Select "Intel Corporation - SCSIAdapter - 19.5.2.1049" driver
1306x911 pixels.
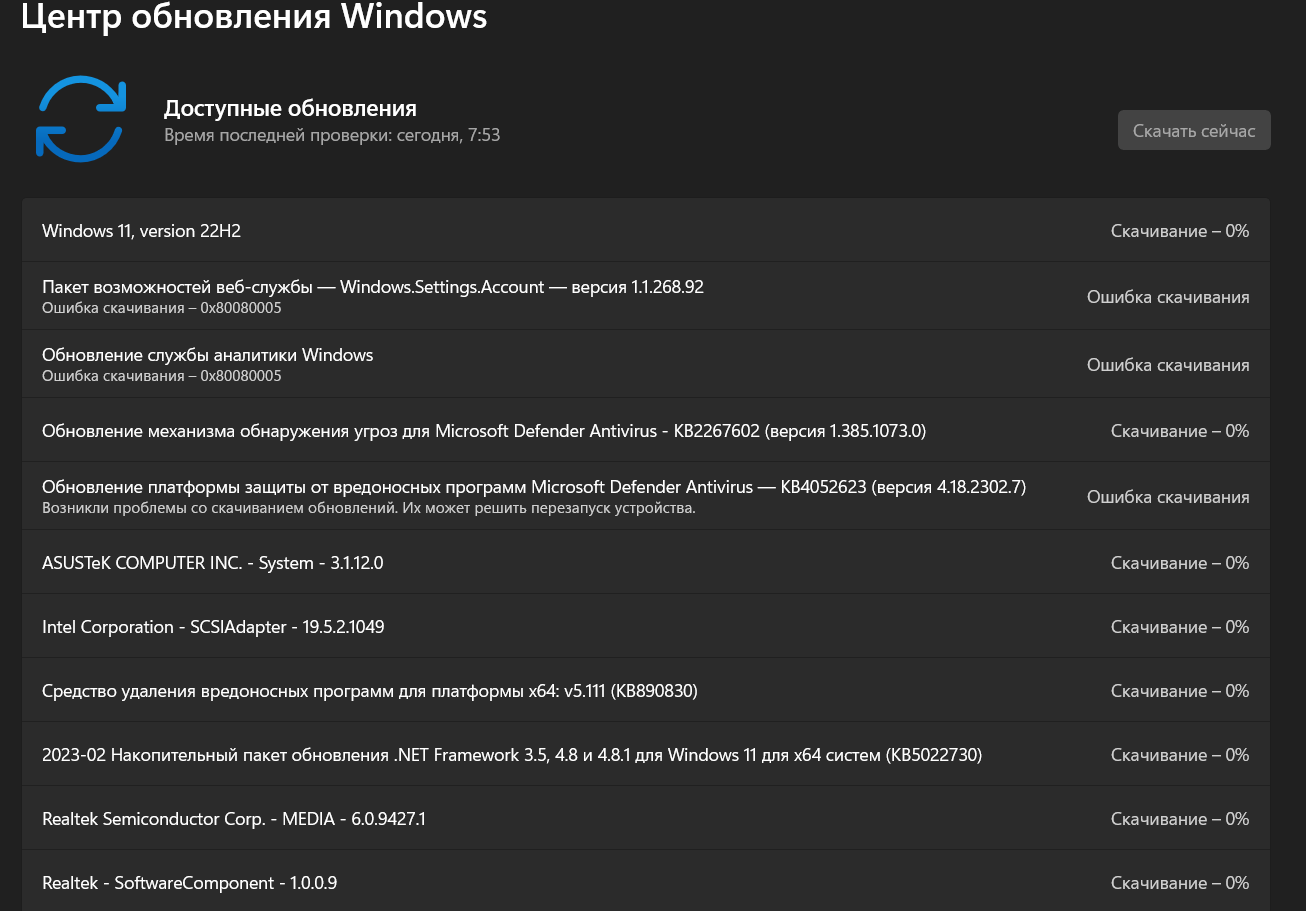point(646,626)
